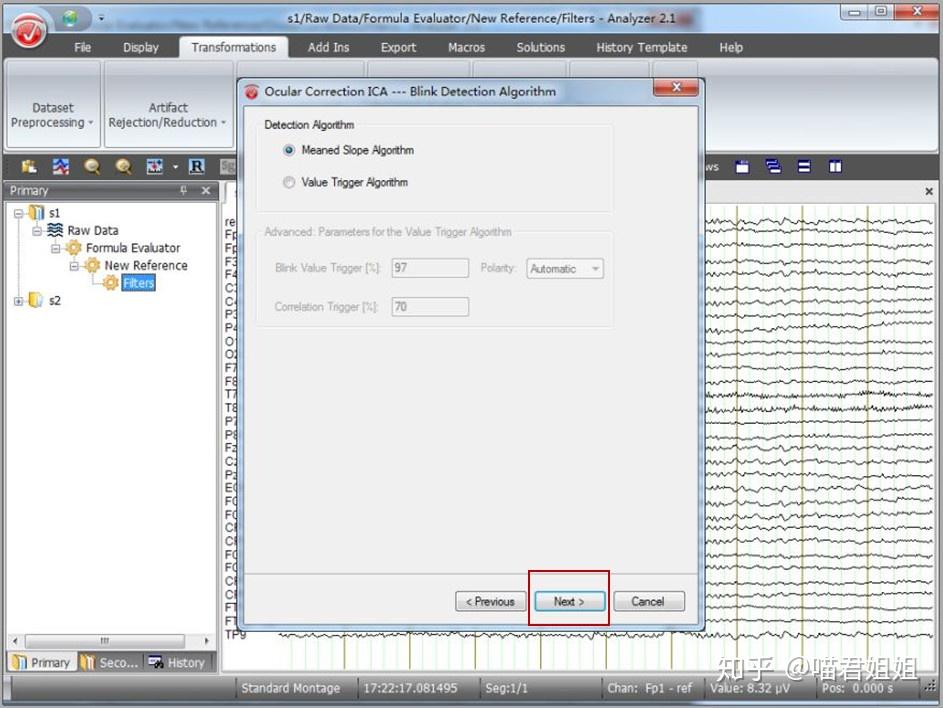Click the bold R toolbar icon
This screenshot has height=708, width=943.
pyautogui.click(x=197, y=167)
